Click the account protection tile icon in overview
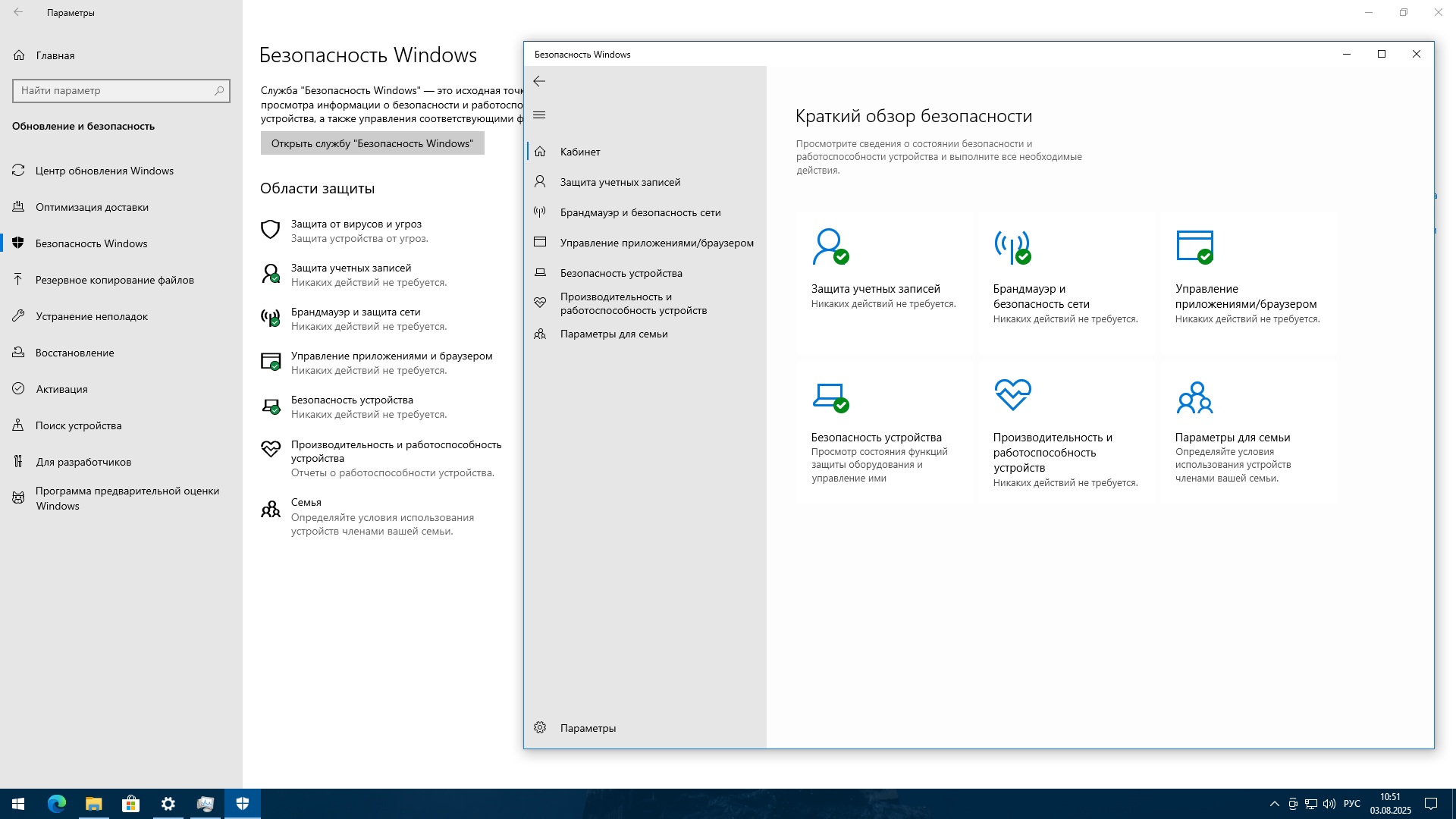The height and width of the screenshot is (819, 1456). [x=830, y=246]
